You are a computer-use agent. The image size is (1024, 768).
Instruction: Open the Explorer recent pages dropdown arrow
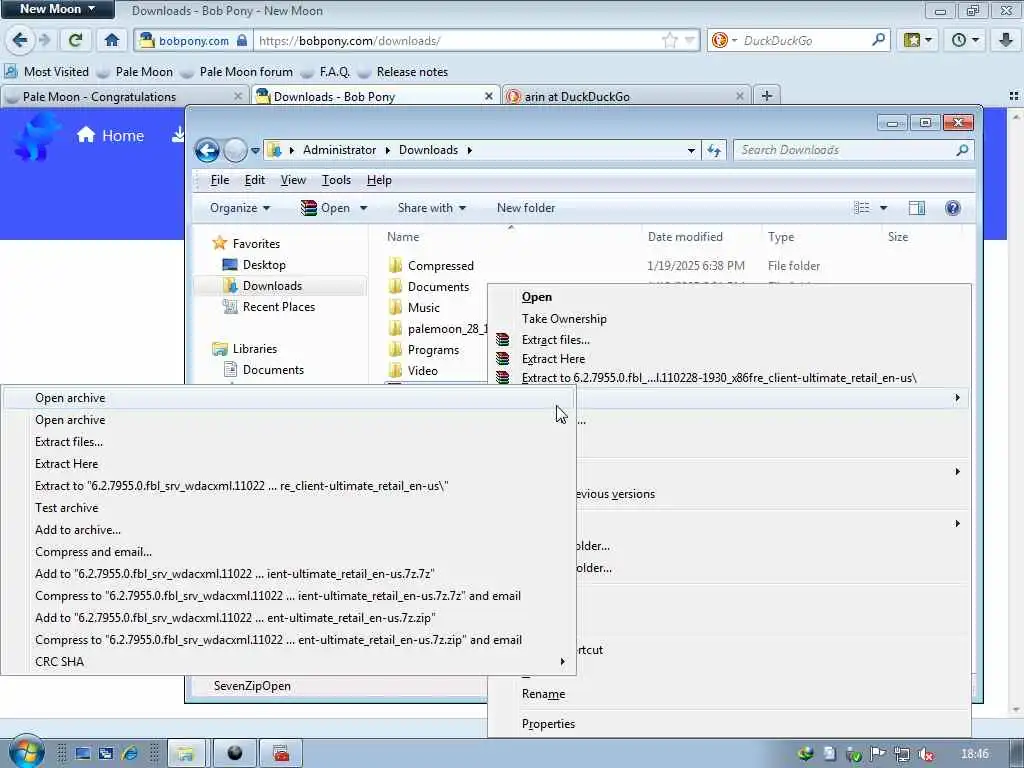pos(255,150)
